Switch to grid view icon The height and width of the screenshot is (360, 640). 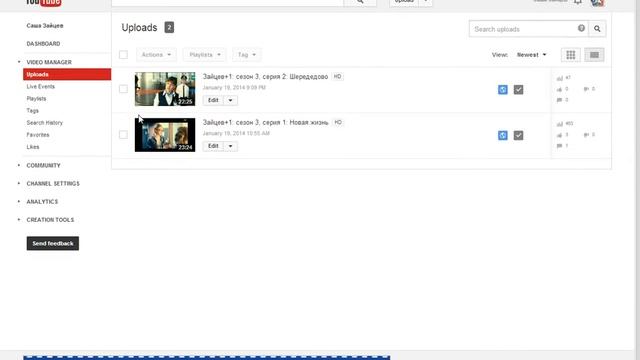point(571,55)
